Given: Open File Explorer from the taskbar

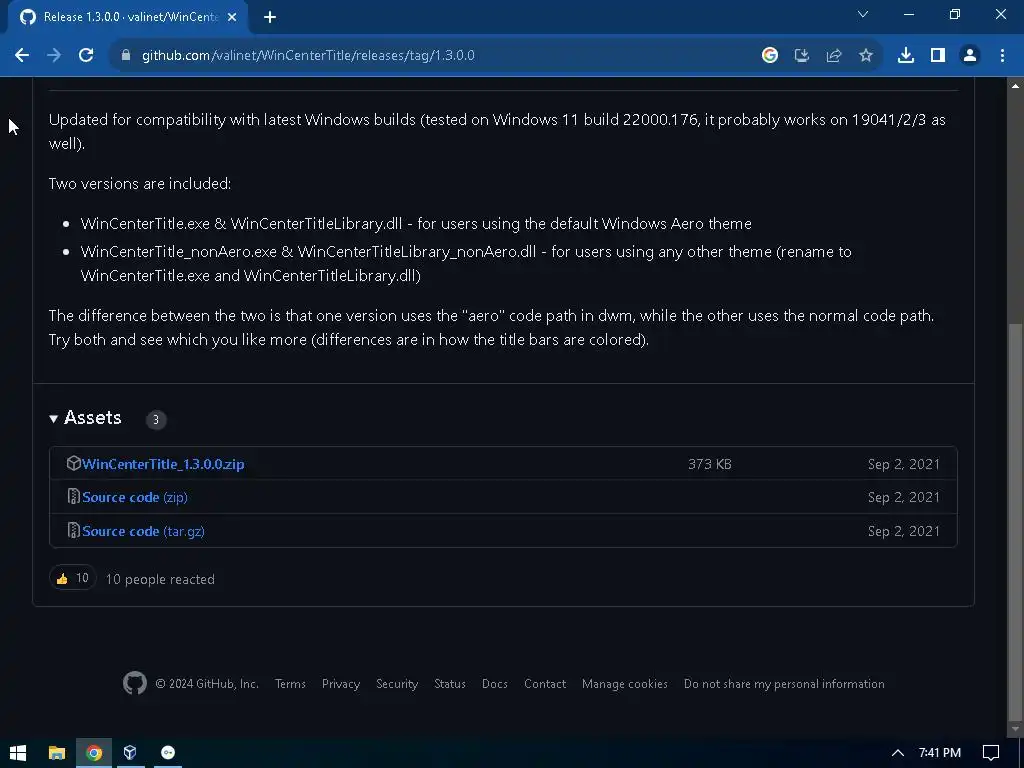Looking at the screenshot, I should 57,753.
